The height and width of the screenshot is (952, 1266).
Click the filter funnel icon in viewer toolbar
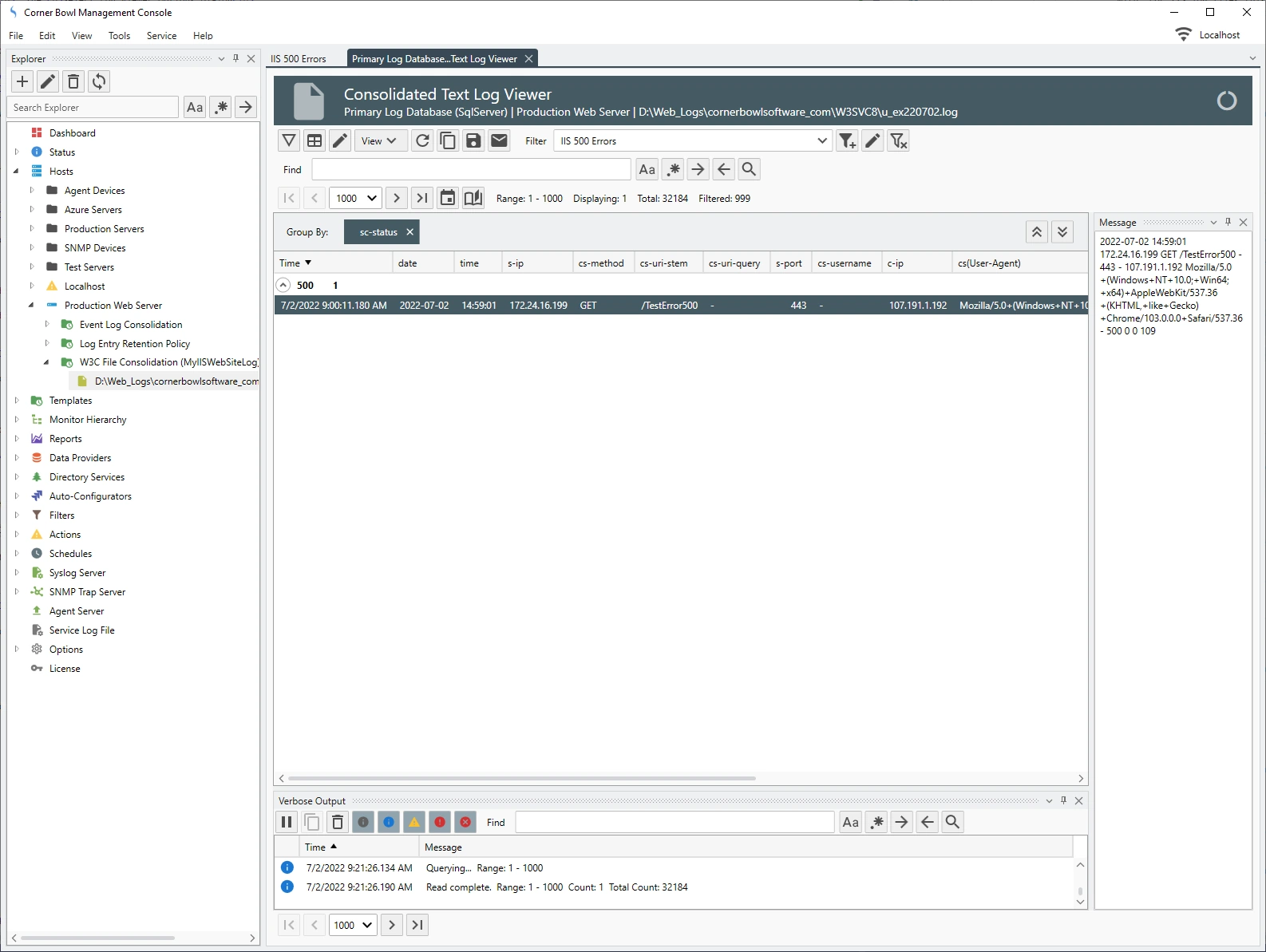[289, 141]
